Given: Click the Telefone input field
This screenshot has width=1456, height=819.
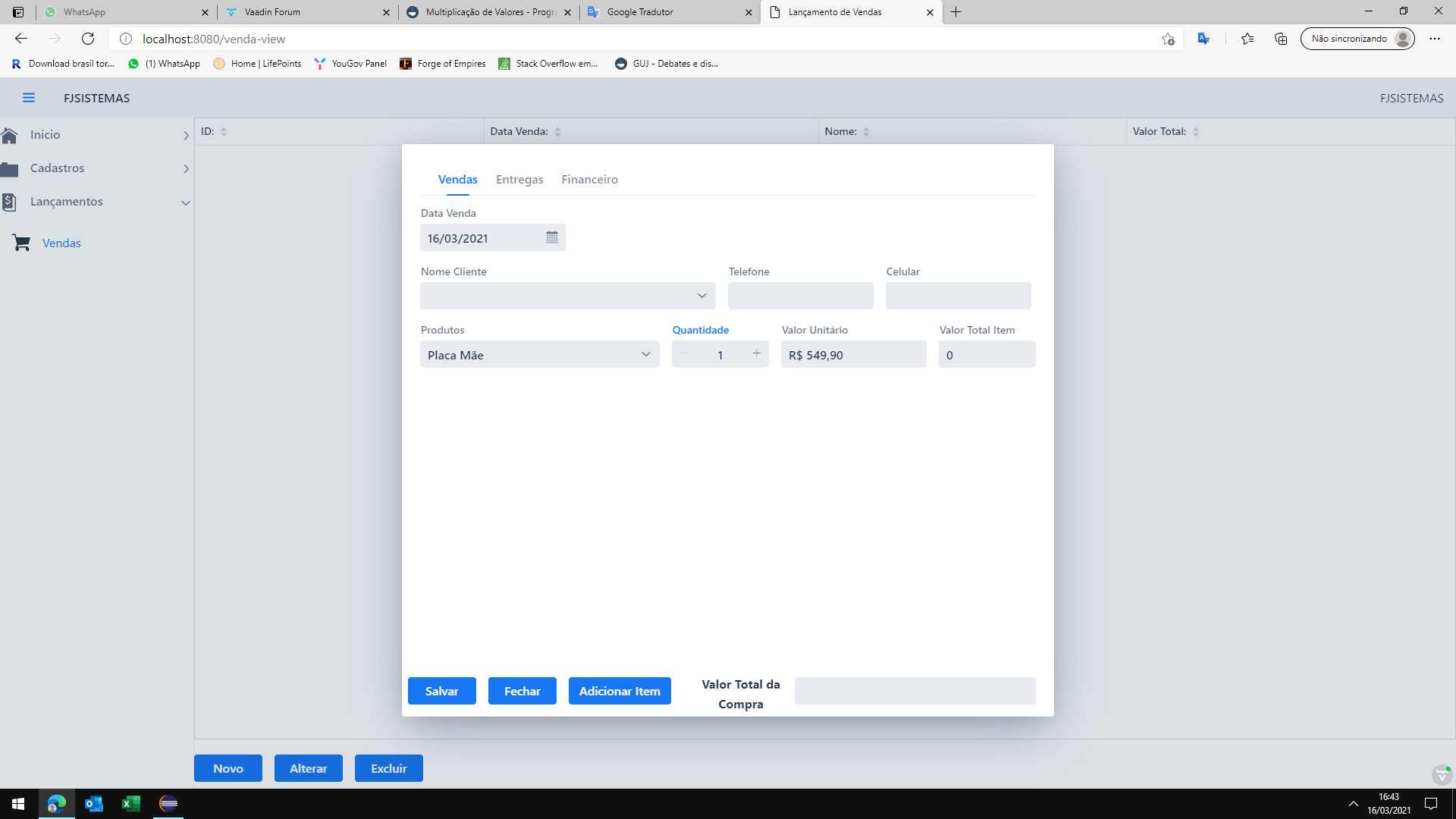Looking at the screenshot, I should [x=800, y=296].
